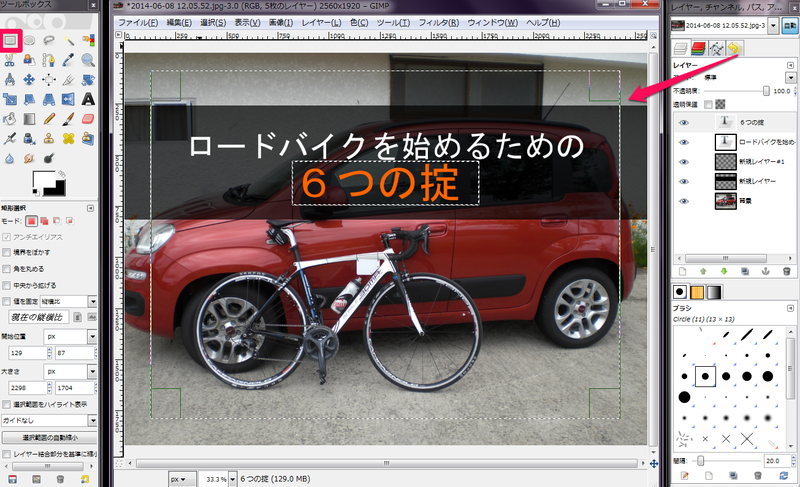This screenshot has height=487, width=800.
Task: Enable 選択範囲をハイライト表示 checkbox
Action: tap(7, 404)
